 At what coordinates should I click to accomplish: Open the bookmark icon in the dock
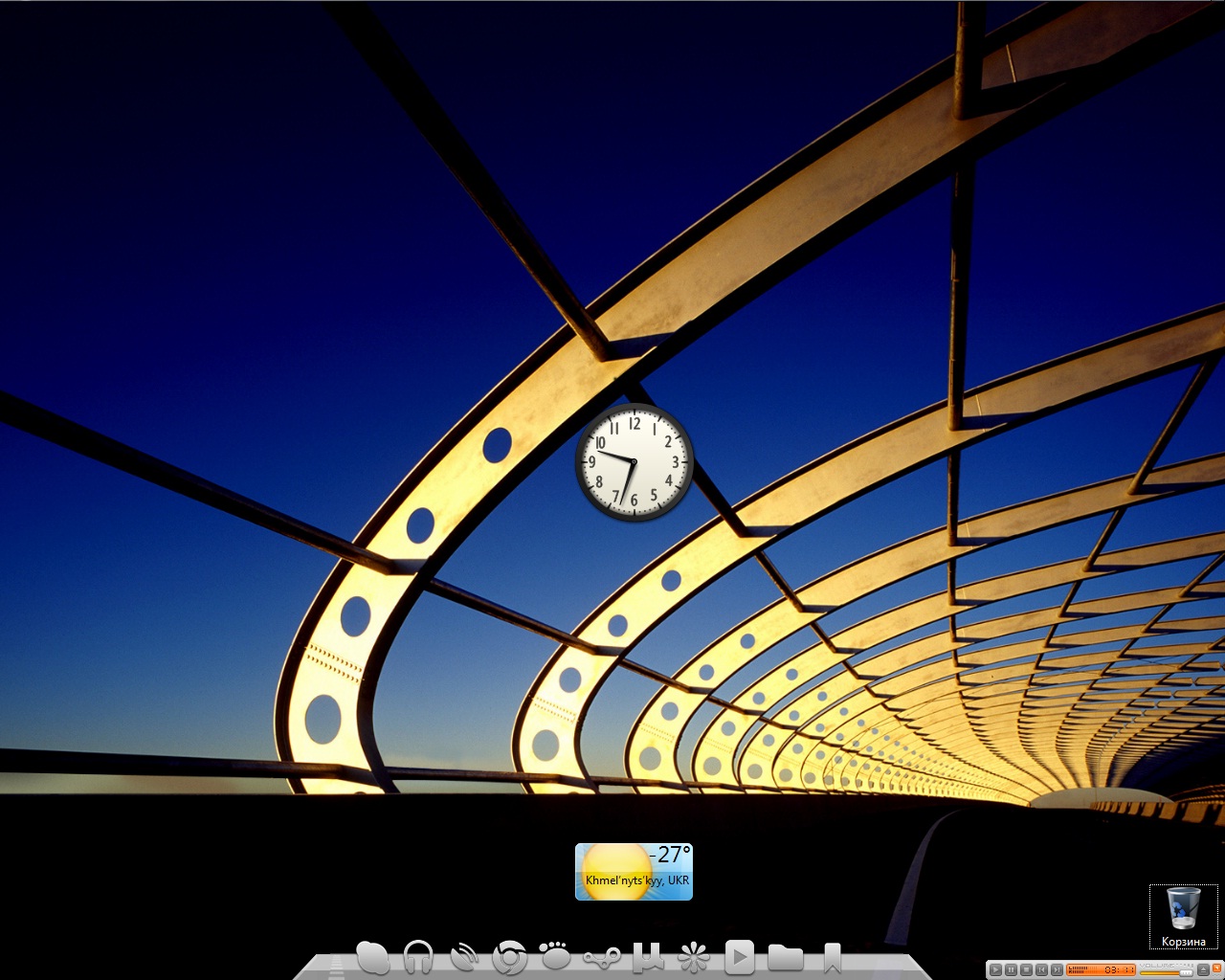coord(832,957)
